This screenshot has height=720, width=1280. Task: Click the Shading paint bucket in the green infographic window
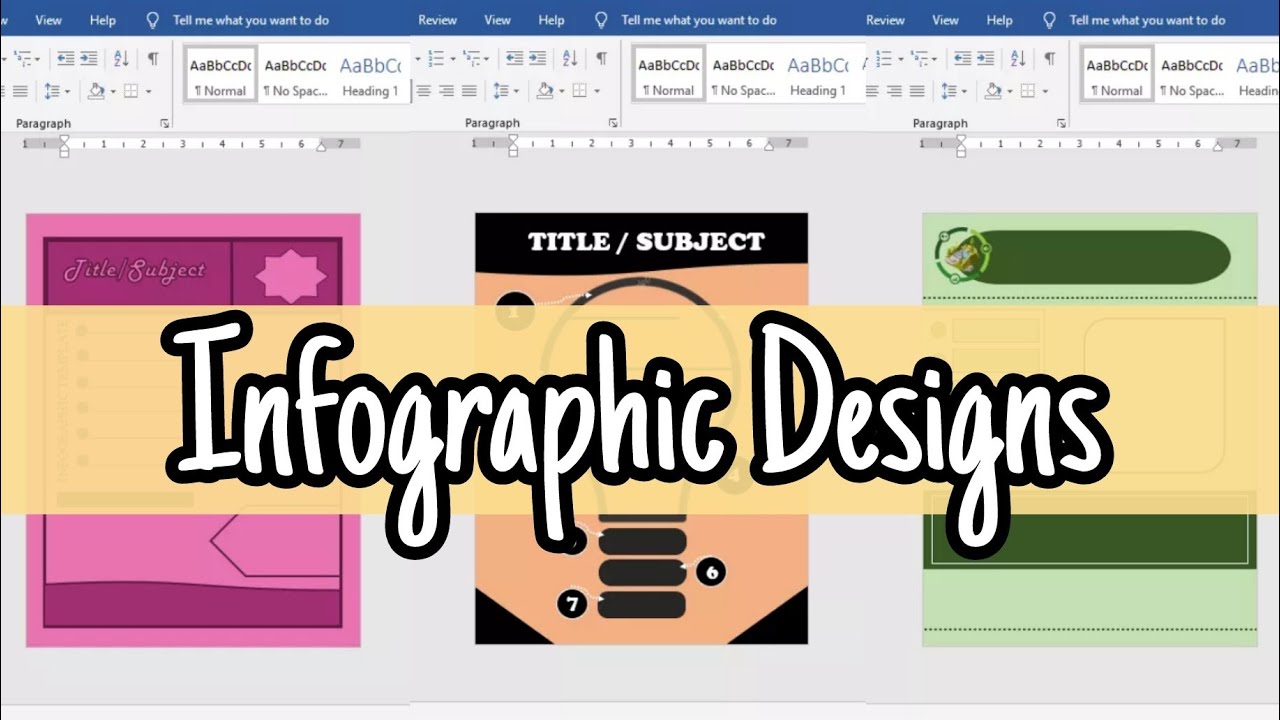pyautogui.click(x=992, y=91)
